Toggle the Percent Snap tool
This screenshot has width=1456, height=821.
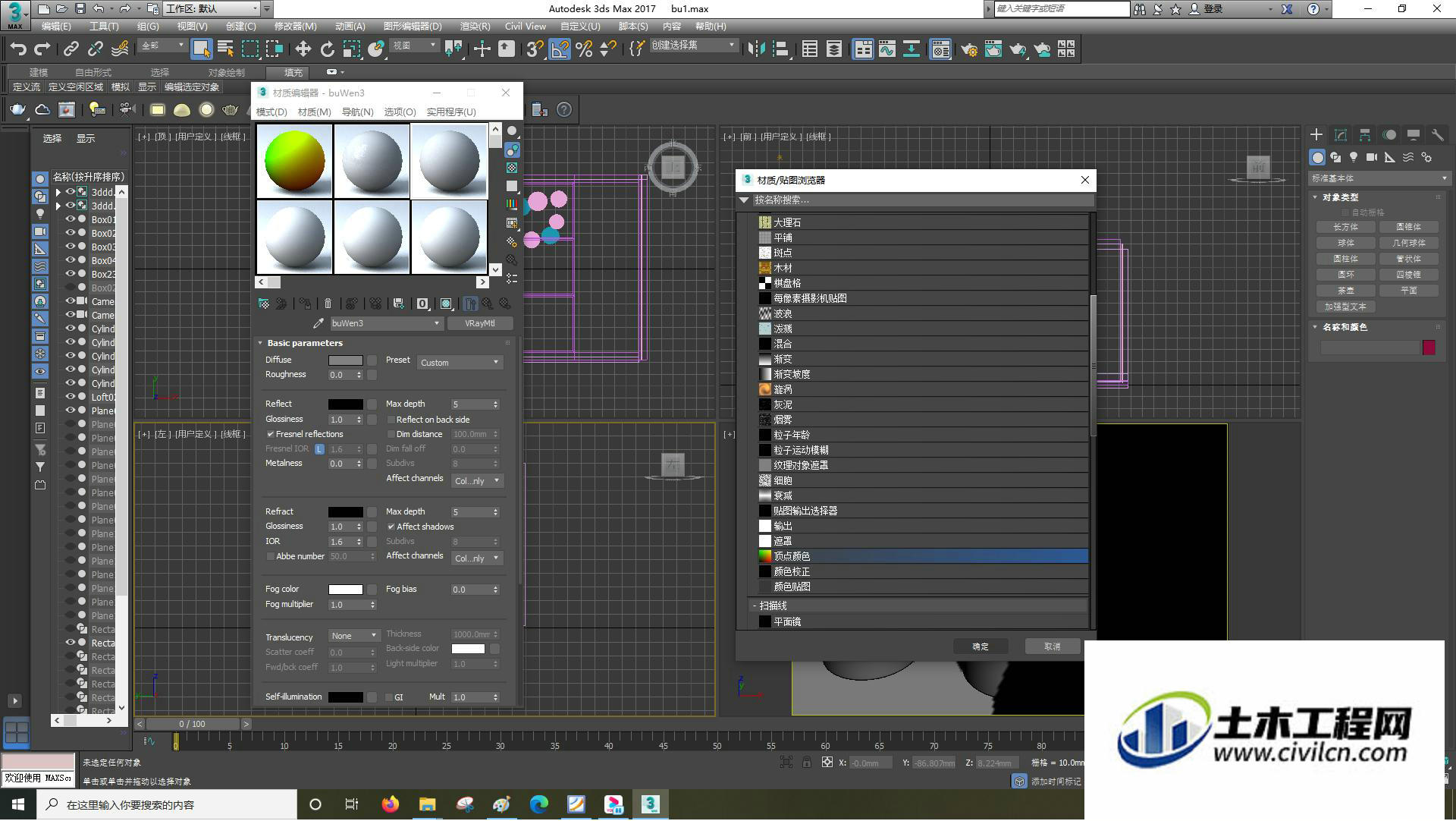(x=584, y=49)
